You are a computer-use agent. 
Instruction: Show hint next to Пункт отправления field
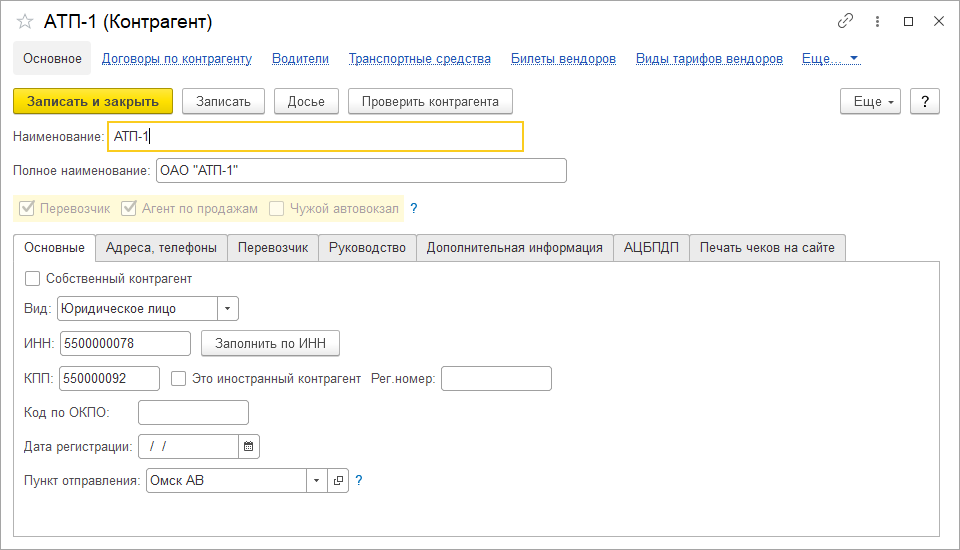tap(359, 481)
